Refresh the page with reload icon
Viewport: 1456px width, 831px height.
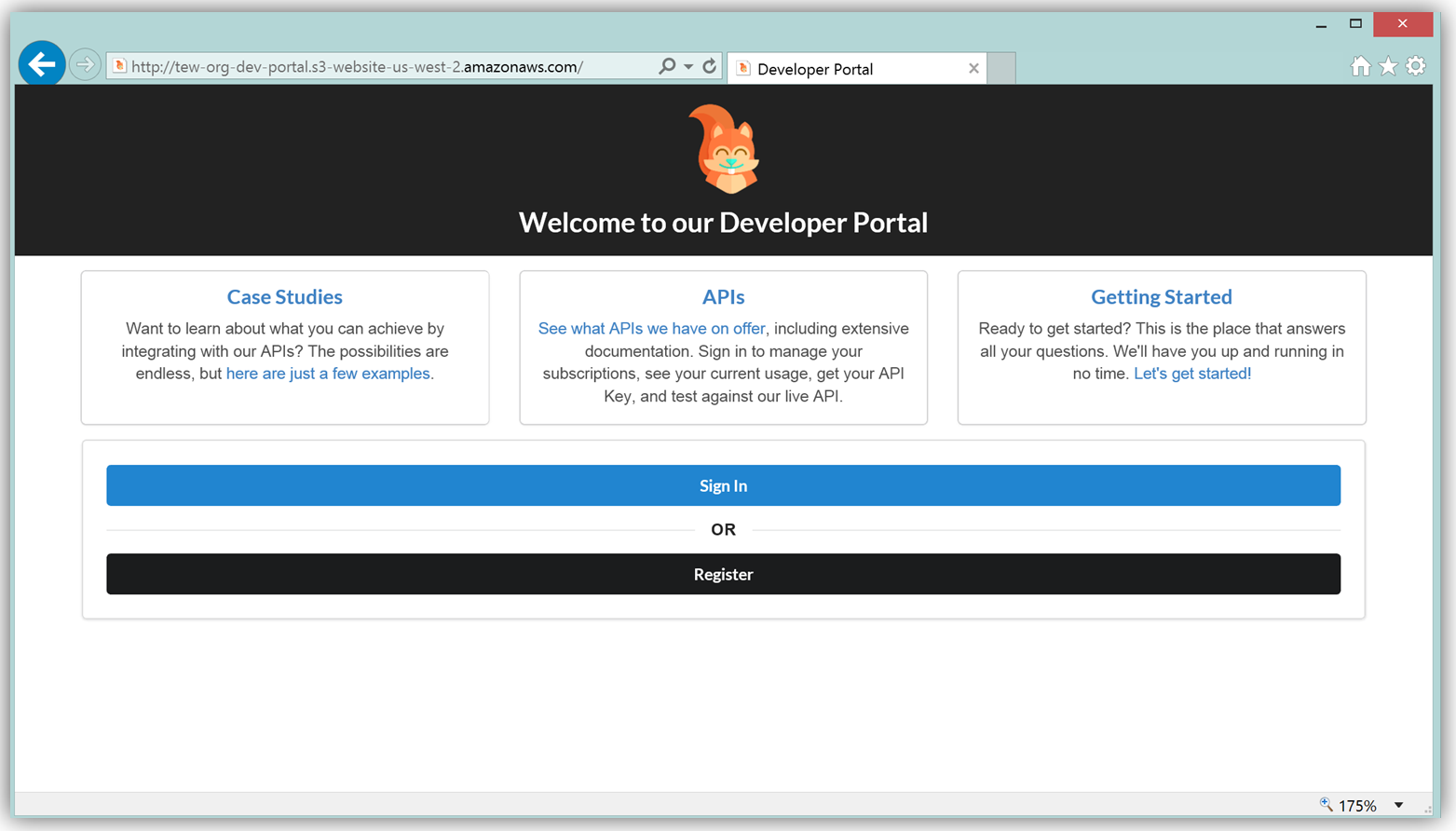(x=710, y=66)
